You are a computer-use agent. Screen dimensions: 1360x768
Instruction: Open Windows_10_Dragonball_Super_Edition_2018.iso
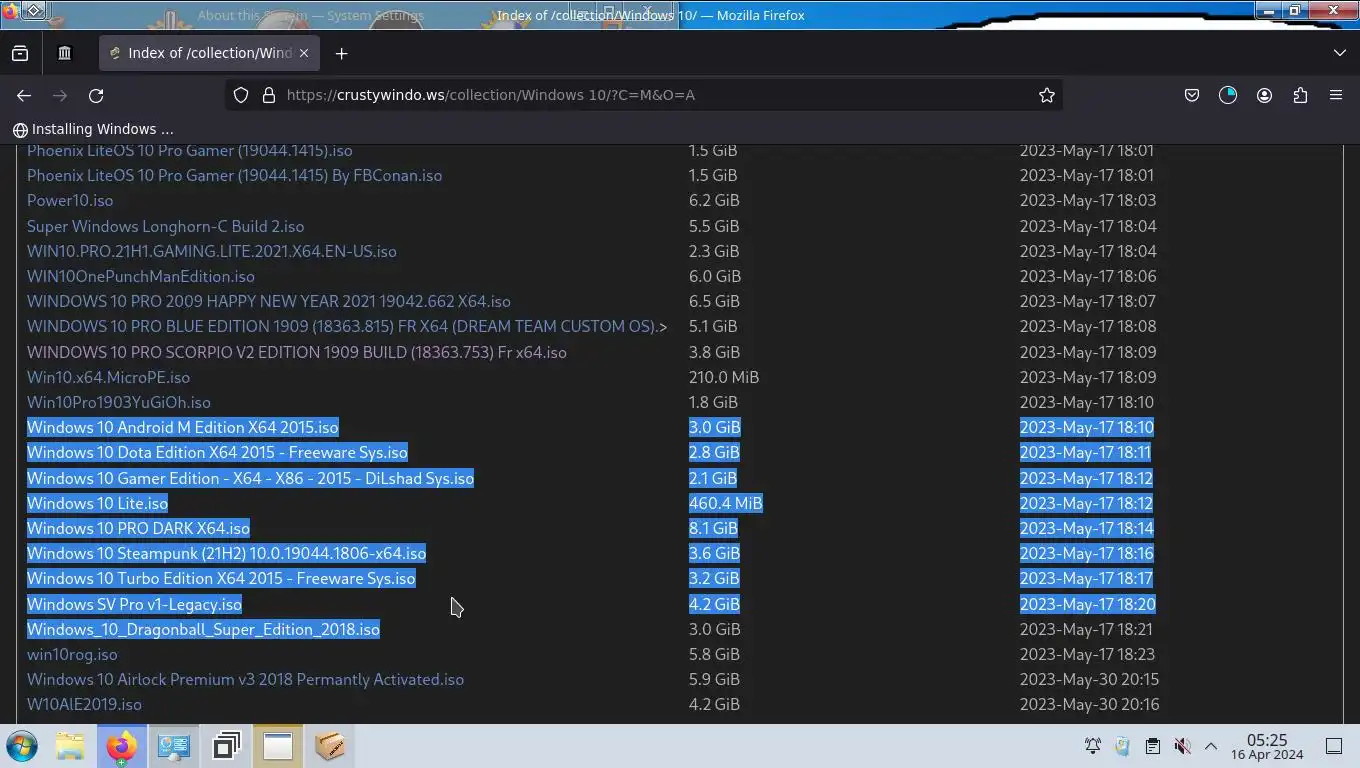click(203, 629)
